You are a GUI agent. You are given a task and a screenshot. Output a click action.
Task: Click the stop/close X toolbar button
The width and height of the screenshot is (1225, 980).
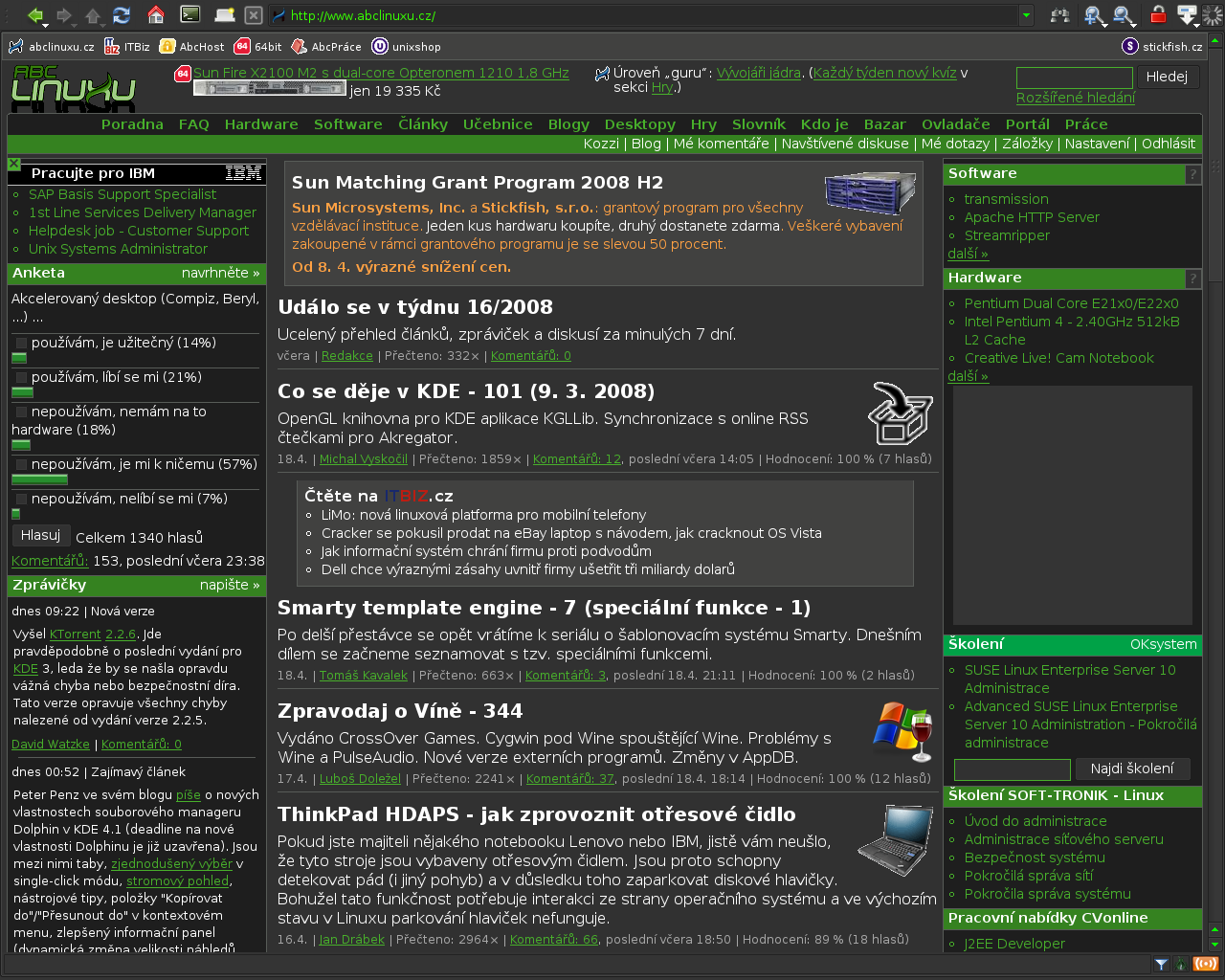(254, 15)
